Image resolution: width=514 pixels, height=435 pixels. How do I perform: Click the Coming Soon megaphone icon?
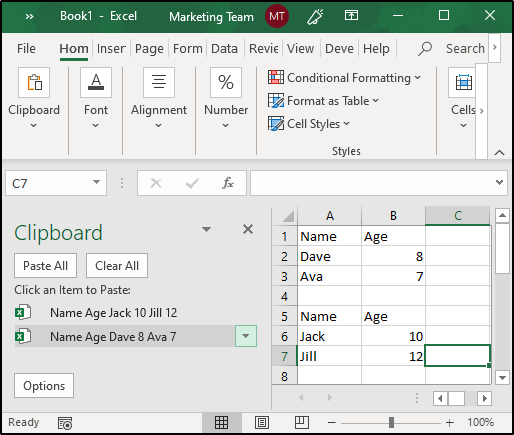coord(315,16)
